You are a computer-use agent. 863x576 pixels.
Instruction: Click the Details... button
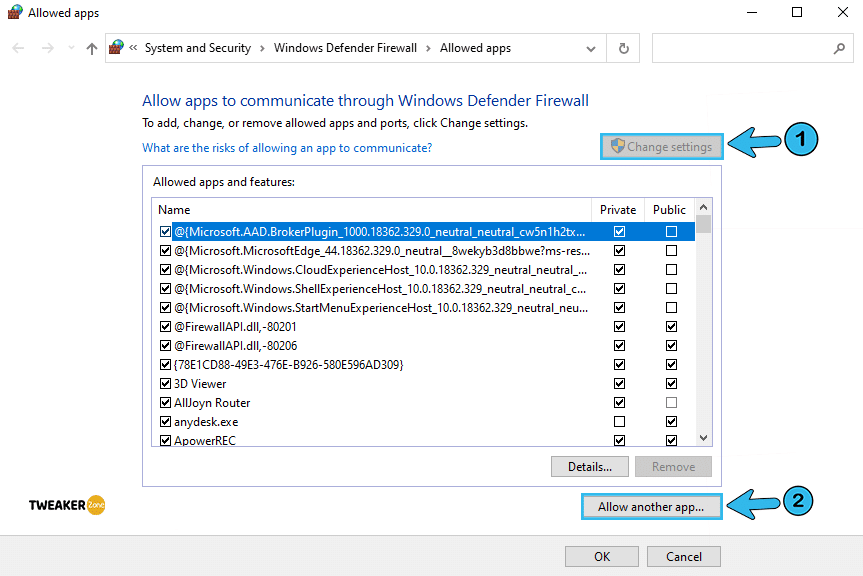click(589, 467)
